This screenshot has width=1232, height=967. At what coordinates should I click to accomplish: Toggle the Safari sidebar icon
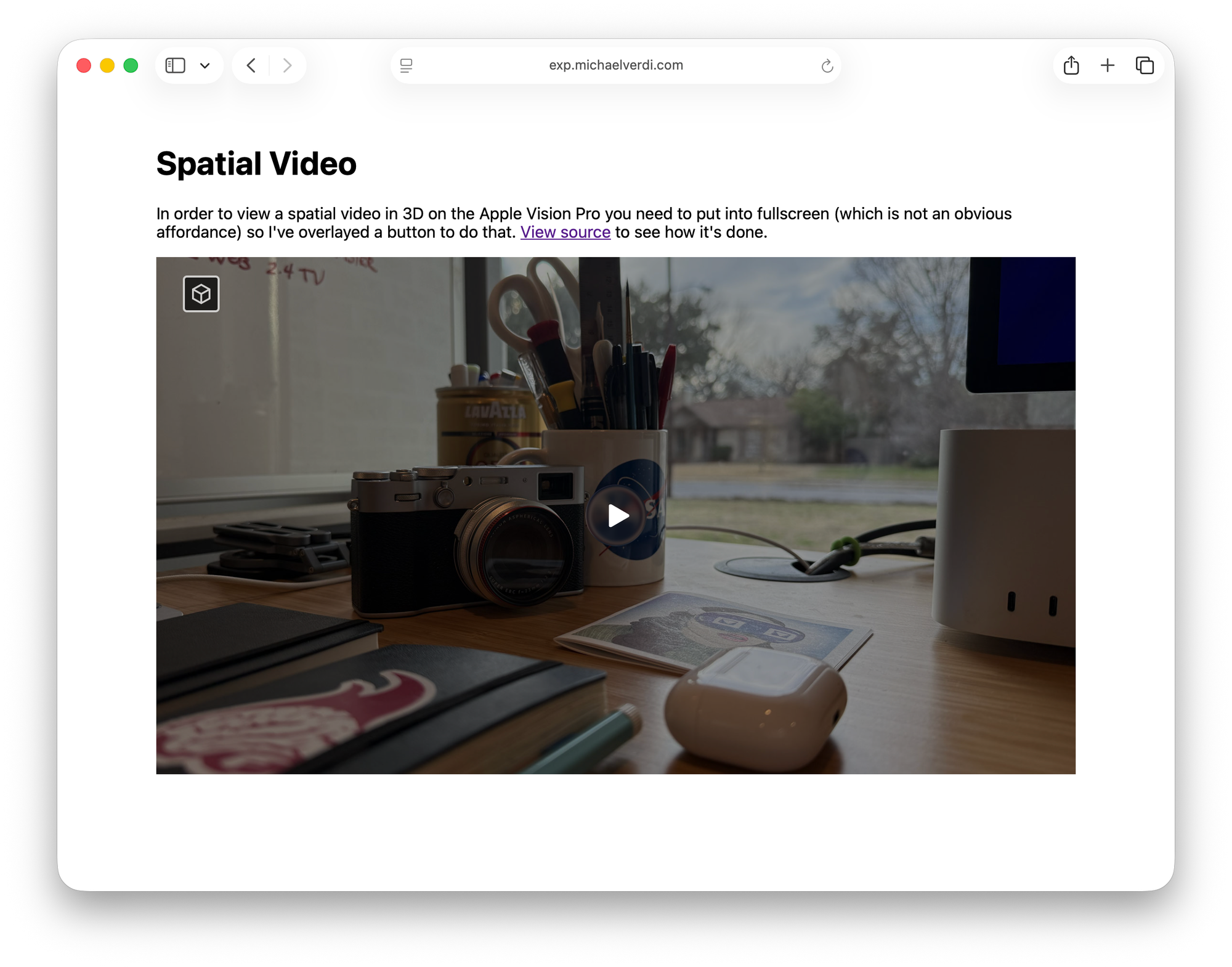click(176, 65)
